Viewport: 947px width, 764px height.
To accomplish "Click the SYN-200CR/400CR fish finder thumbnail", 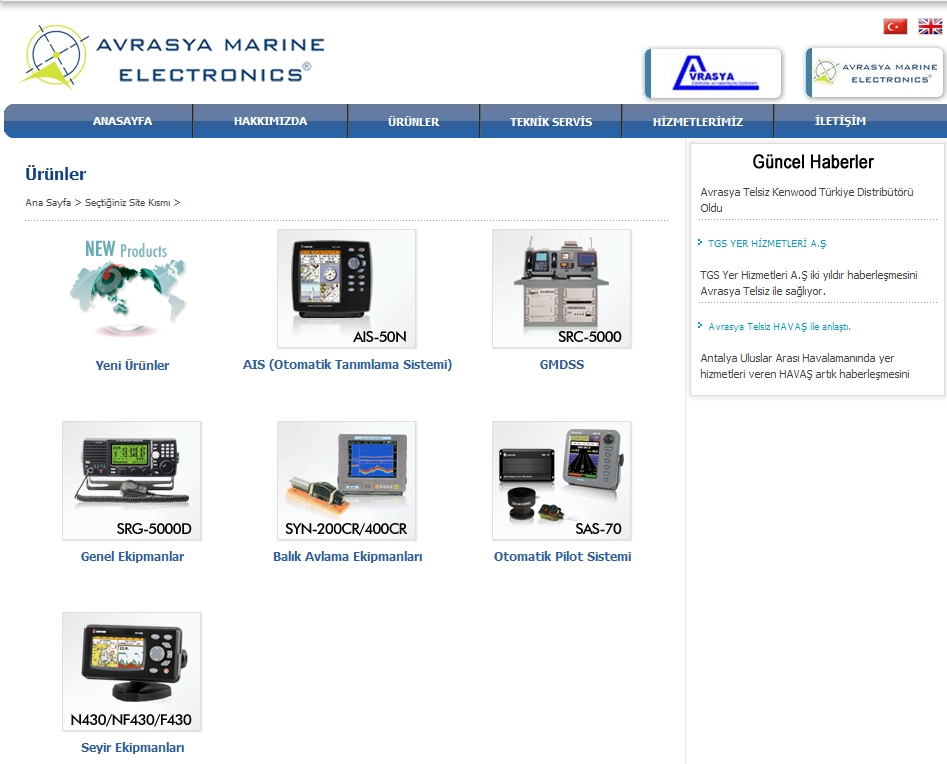I will (x=347, y=481).
